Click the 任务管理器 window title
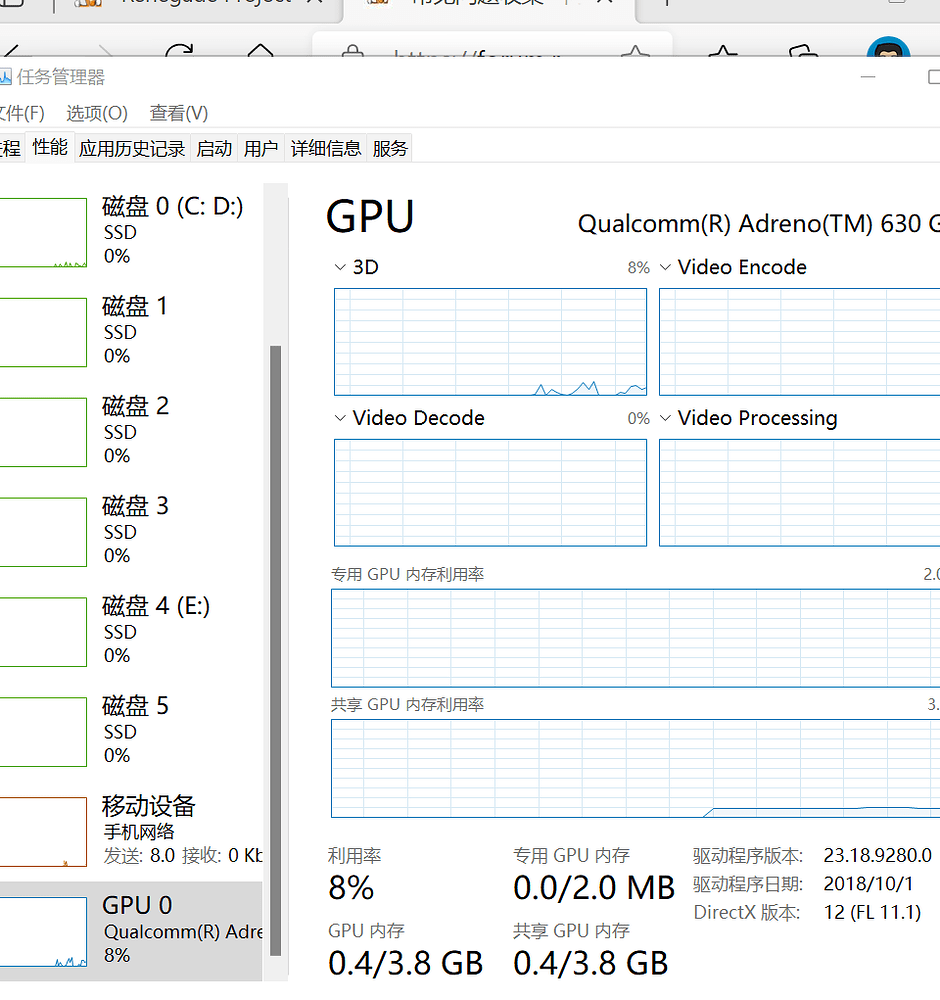The image size is (940, 1000). [x=61, y=77]
